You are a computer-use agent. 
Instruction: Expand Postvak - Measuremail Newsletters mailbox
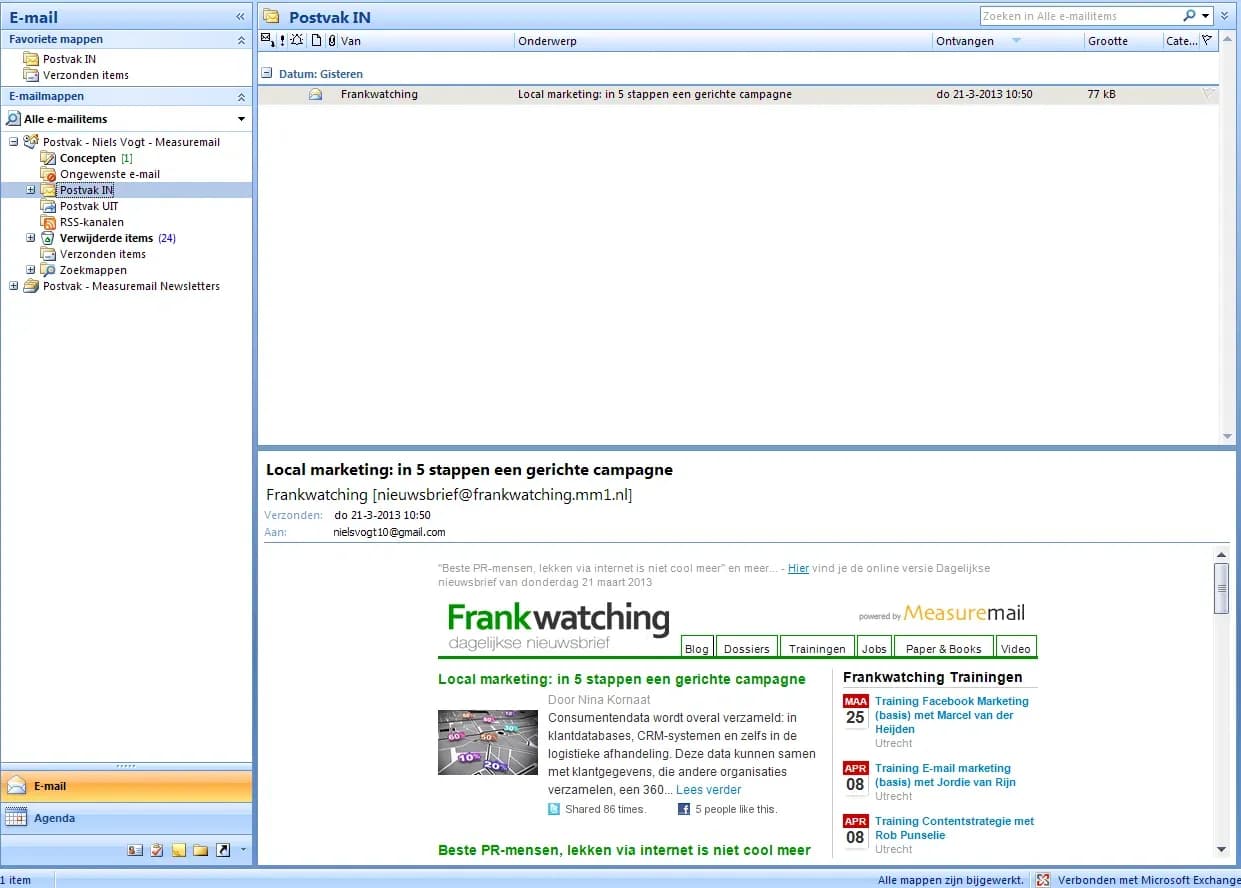click(x=13, y=286)
